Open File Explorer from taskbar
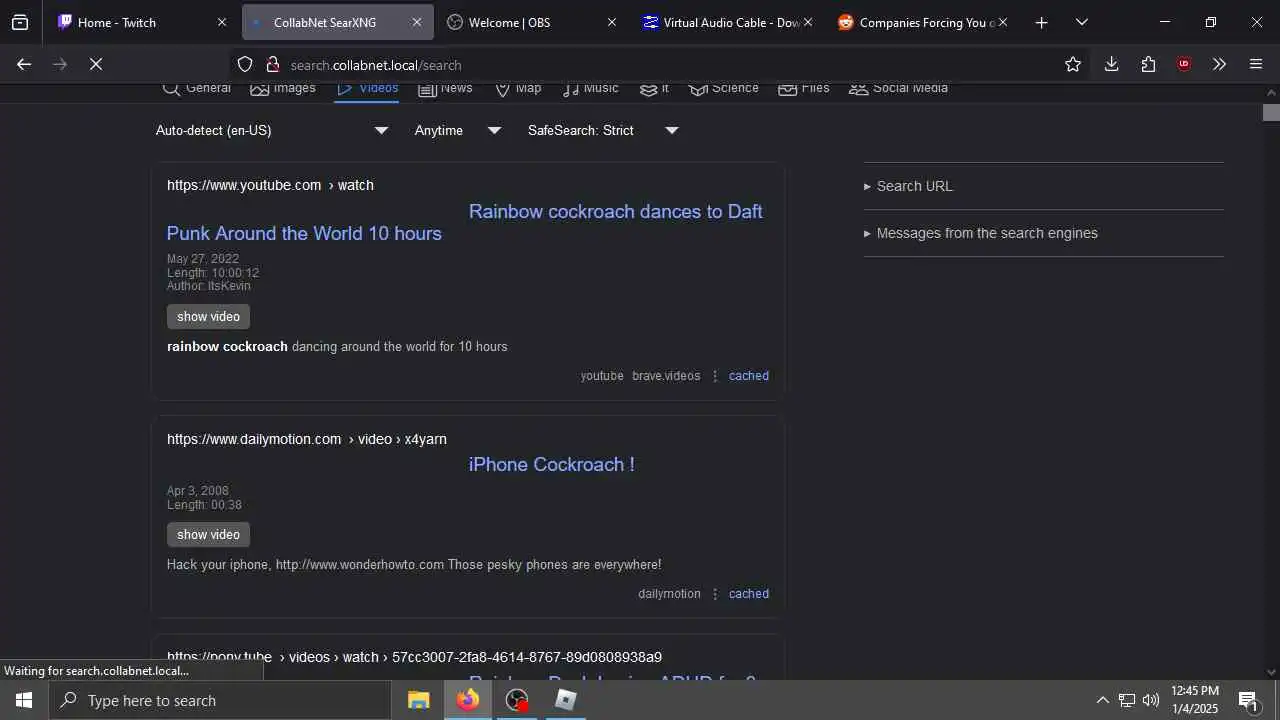This screenshot has width=1280, height=720. coord(419,700)
